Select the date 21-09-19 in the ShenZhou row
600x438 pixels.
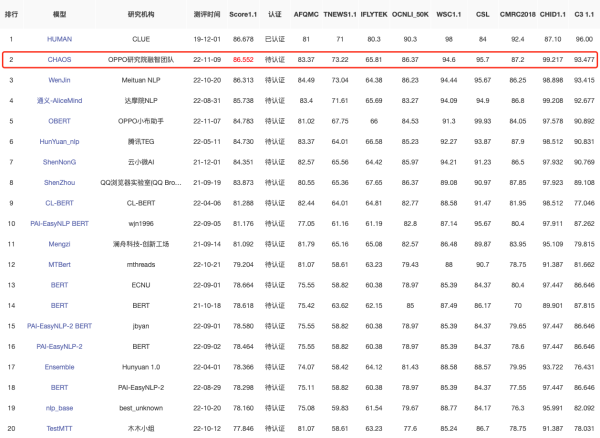pos(207,182)
